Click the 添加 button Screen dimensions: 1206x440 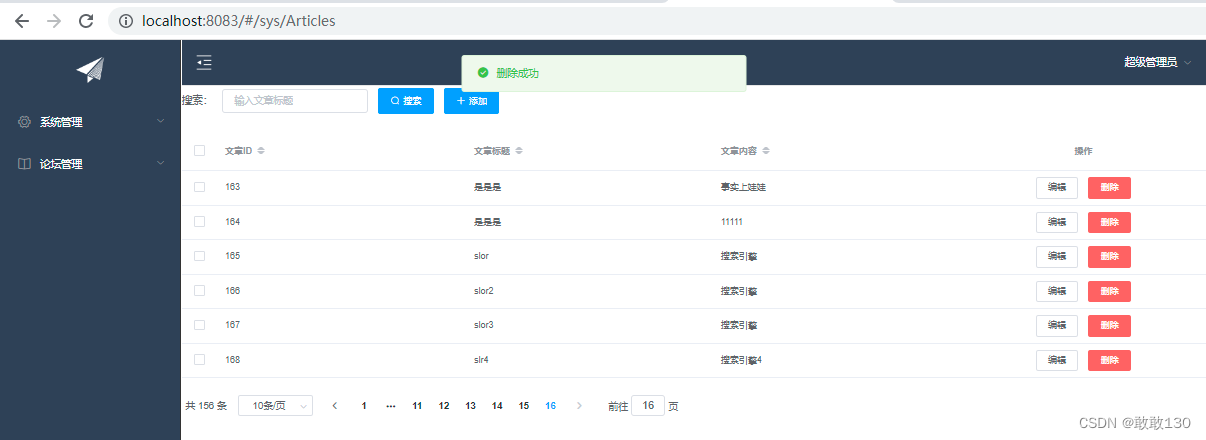pos(471,101)
